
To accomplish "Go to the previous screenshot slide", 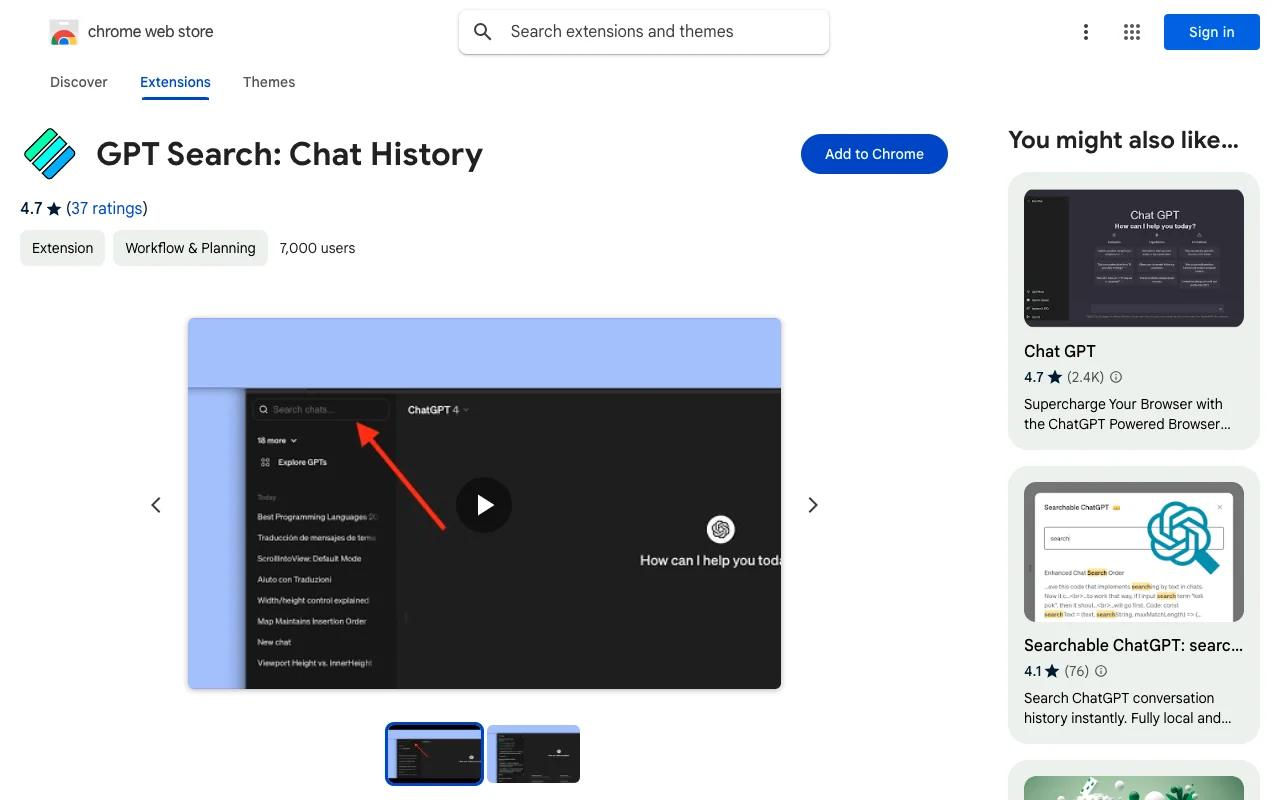I will (x=156, y=505).
